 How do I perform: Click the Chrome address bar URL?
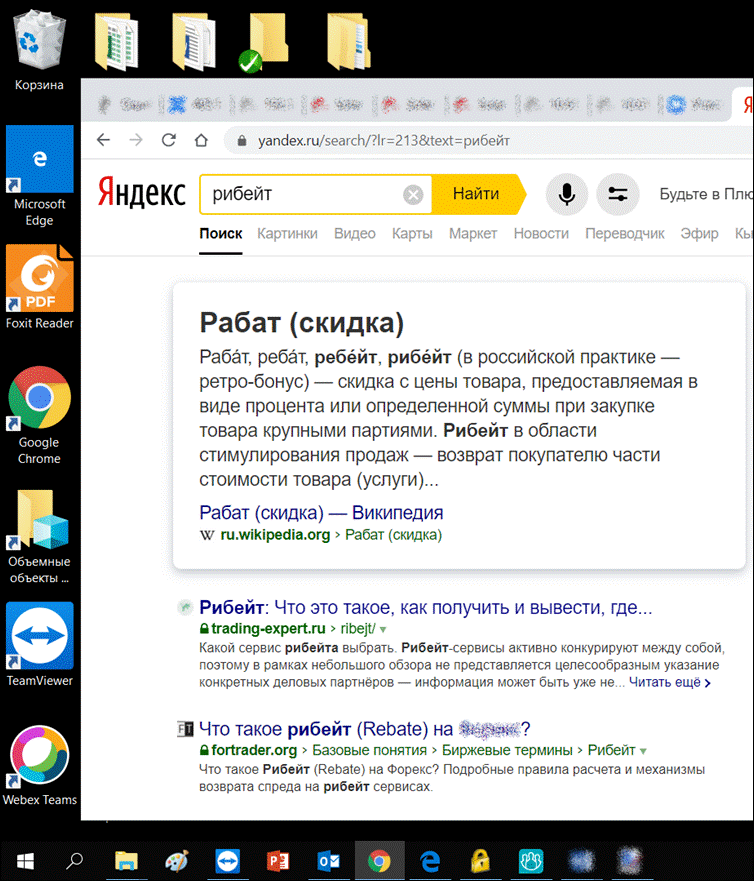[x=384, y=140]
